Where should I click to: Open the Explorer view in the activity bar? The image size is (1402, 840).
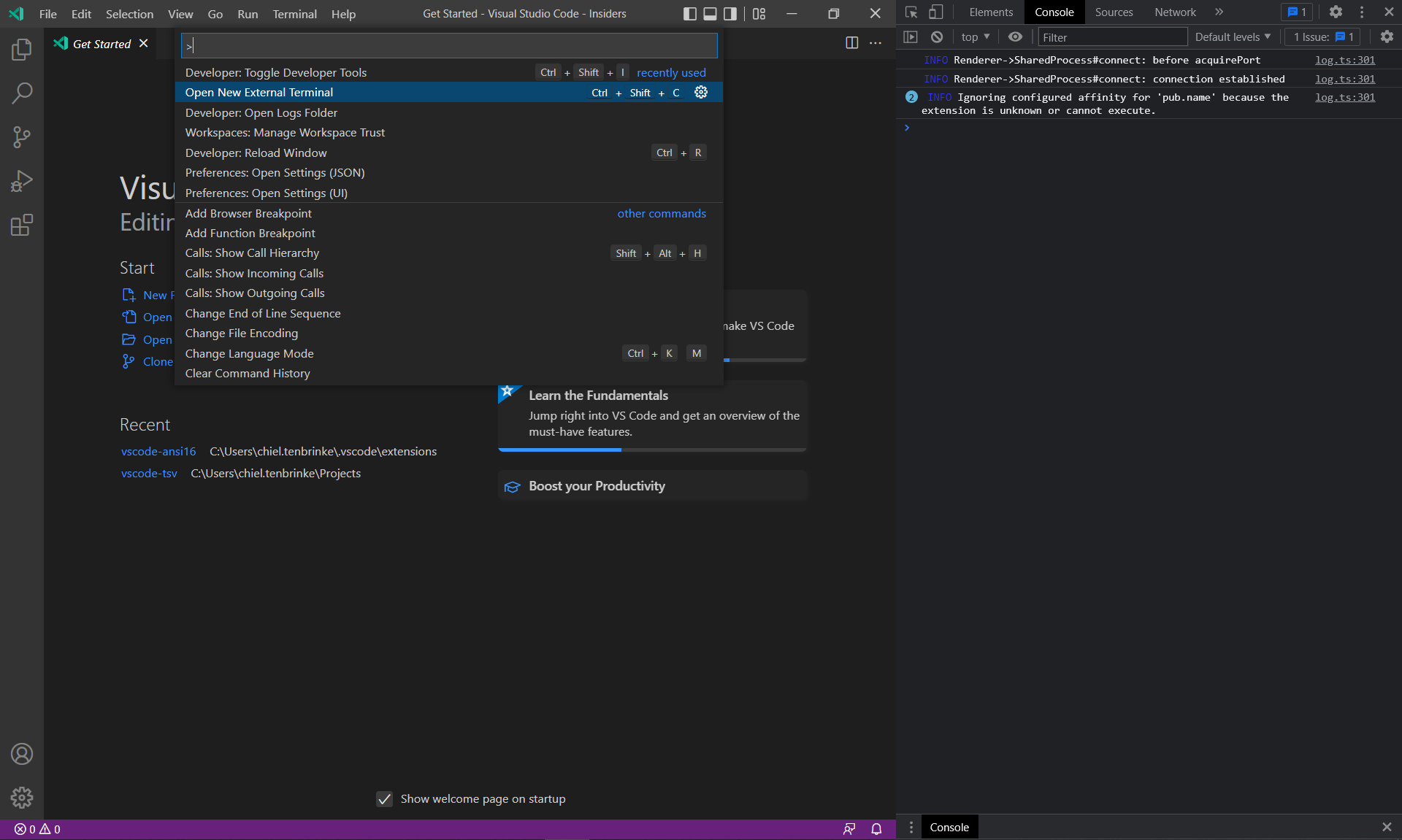click(22, 49)
